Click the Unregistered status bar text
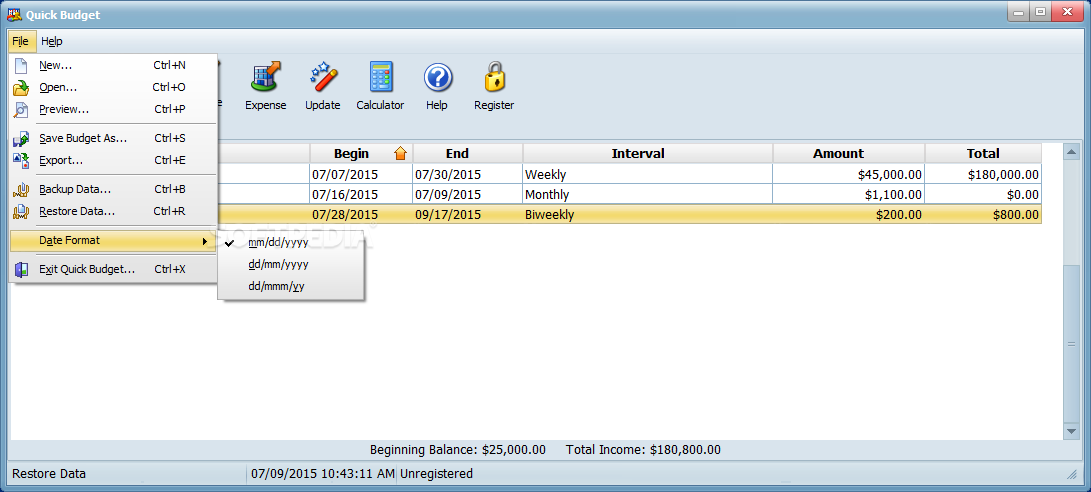The image size is (1091, 492). click(x=436, y=474)
